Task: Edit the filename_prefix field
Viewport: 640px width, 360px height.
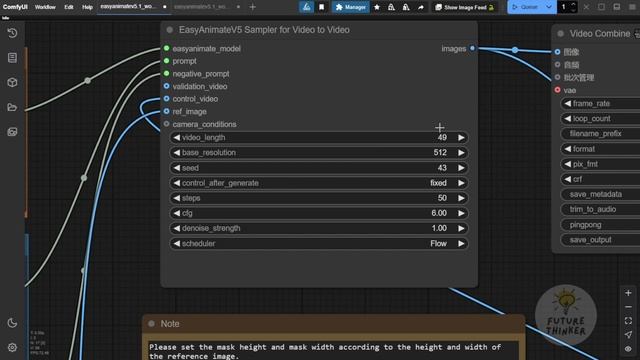Action: (600, 134)
